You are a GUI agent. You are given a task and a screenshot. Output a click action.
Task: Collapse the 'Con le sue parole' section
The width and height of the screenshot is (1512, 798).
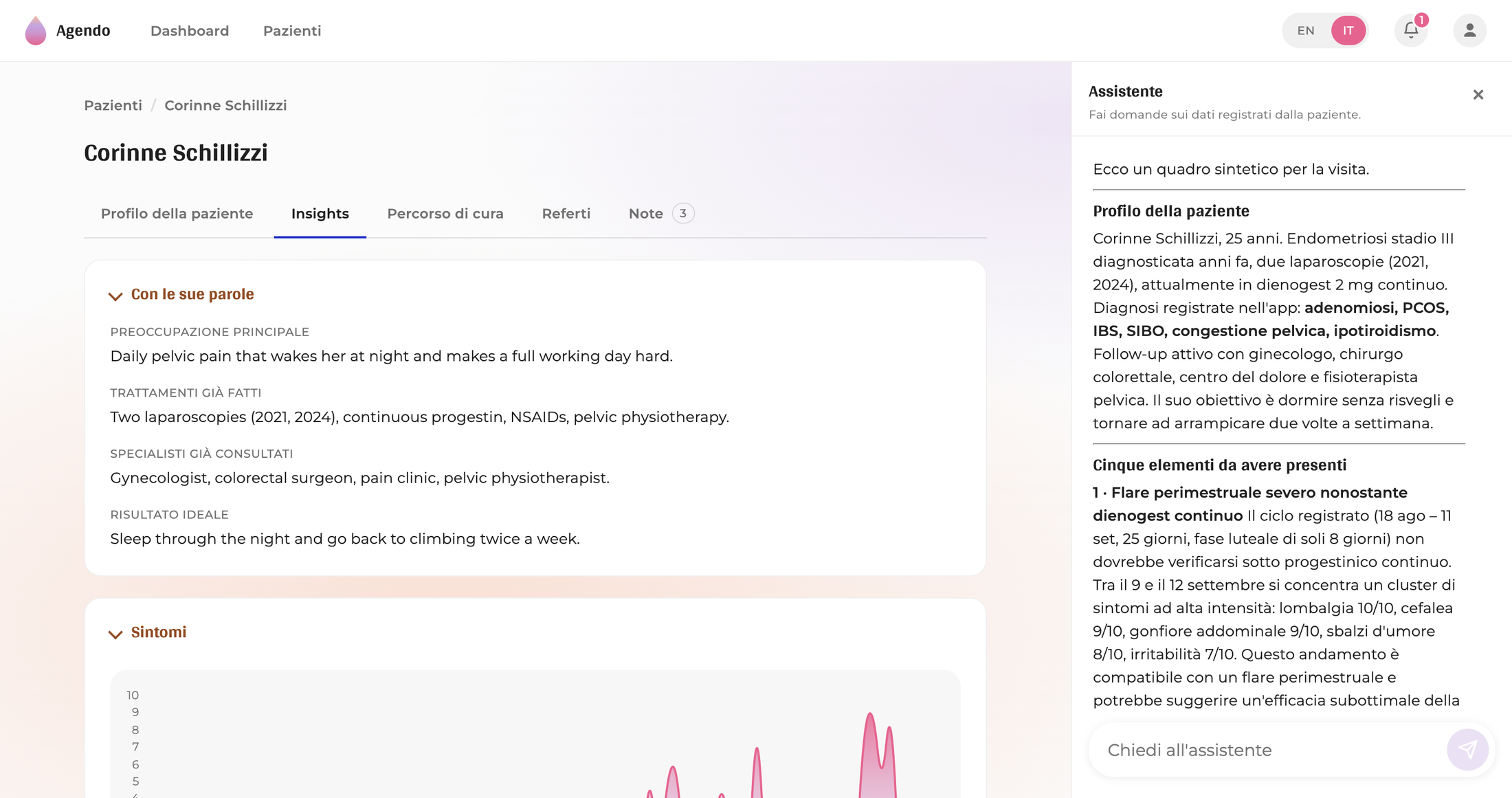pyautogui.click(x=115, y=296)
